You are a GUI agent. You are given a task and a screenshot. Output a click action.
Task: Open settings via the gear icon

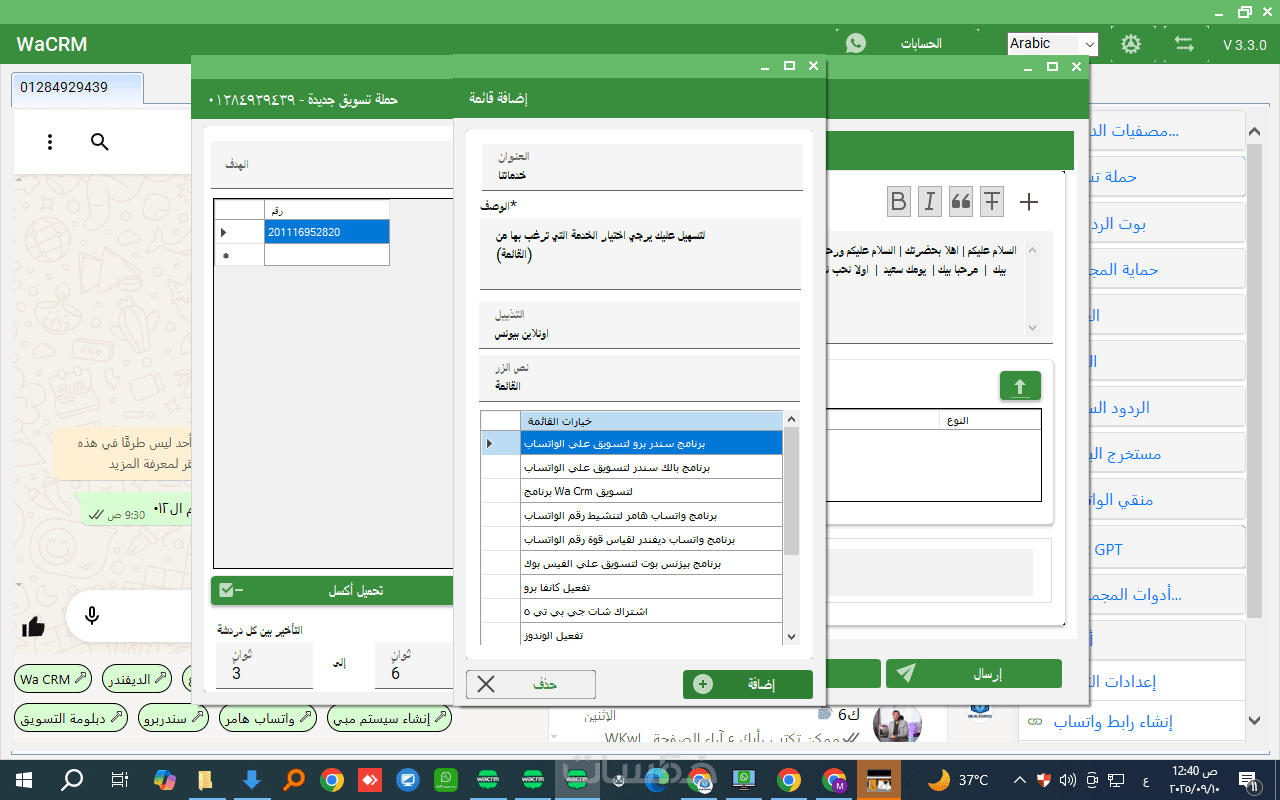tap(1131, 44)
